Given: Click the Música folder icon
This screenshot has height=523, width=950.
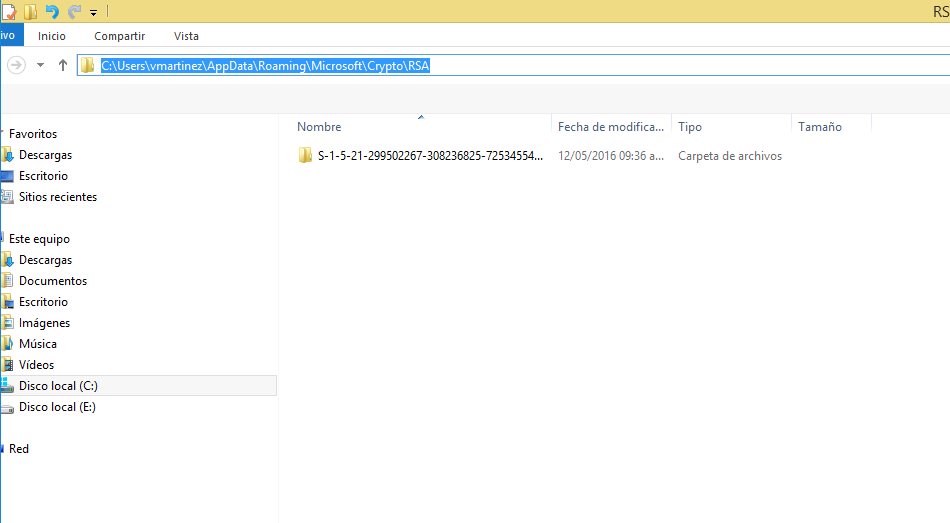Looking at the screenshot, I should 7,344.
